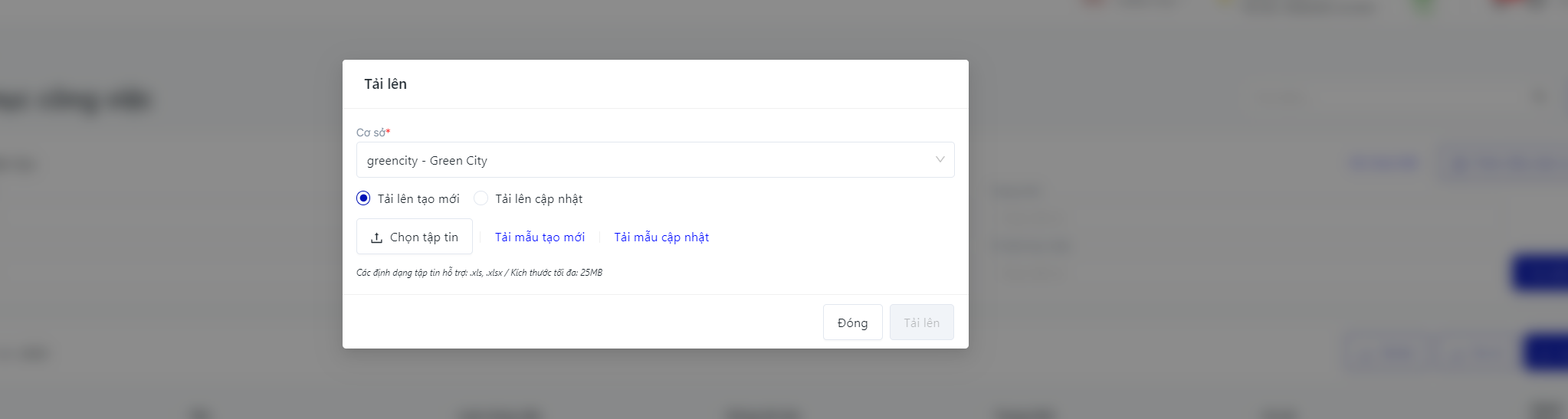Screen dimensions: 1568x419
Task: Choose the Tải lên cập nhật radio circle
Action: [x=481, y=198]
